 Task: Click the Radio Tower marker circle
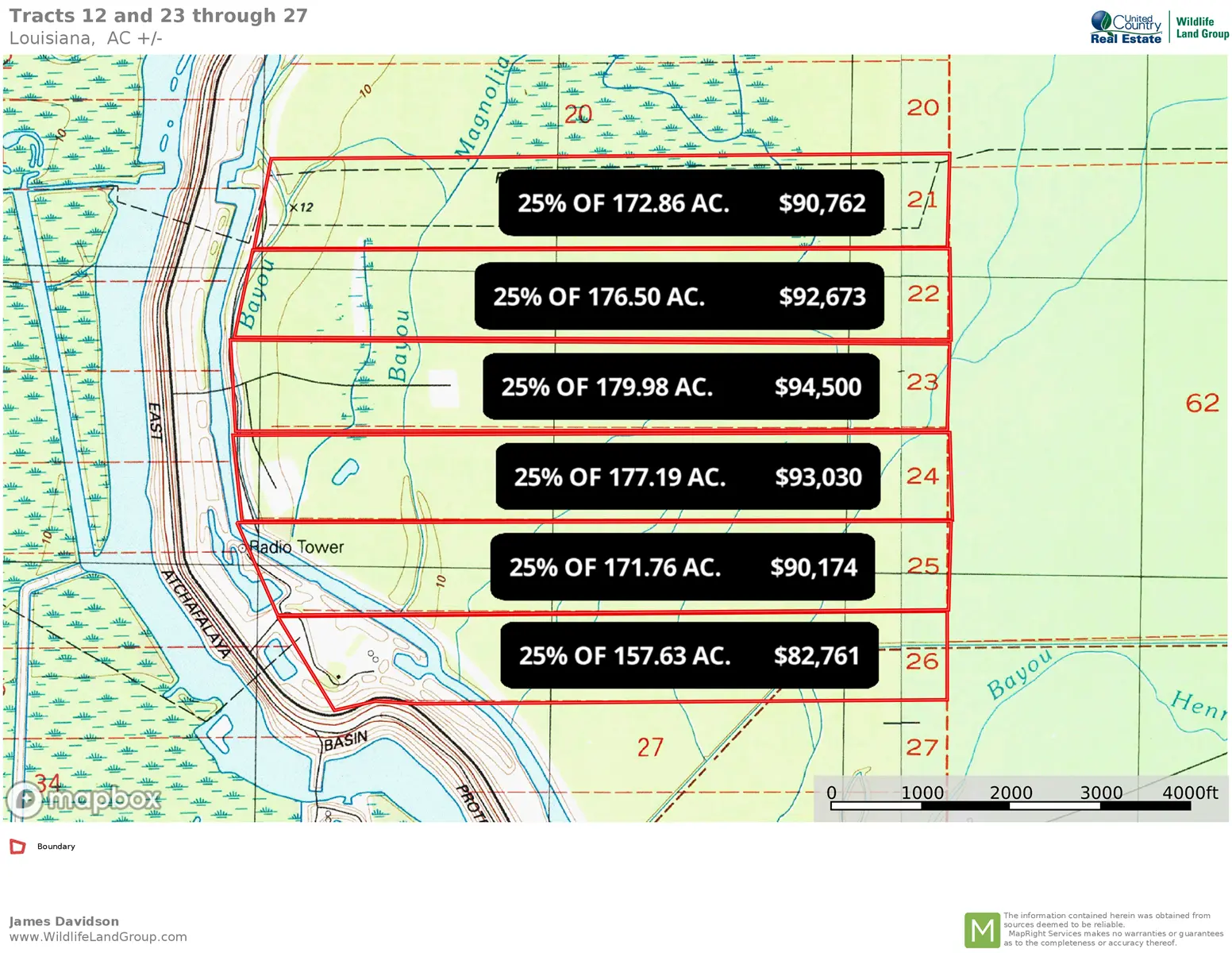click(x=243, y=548)
